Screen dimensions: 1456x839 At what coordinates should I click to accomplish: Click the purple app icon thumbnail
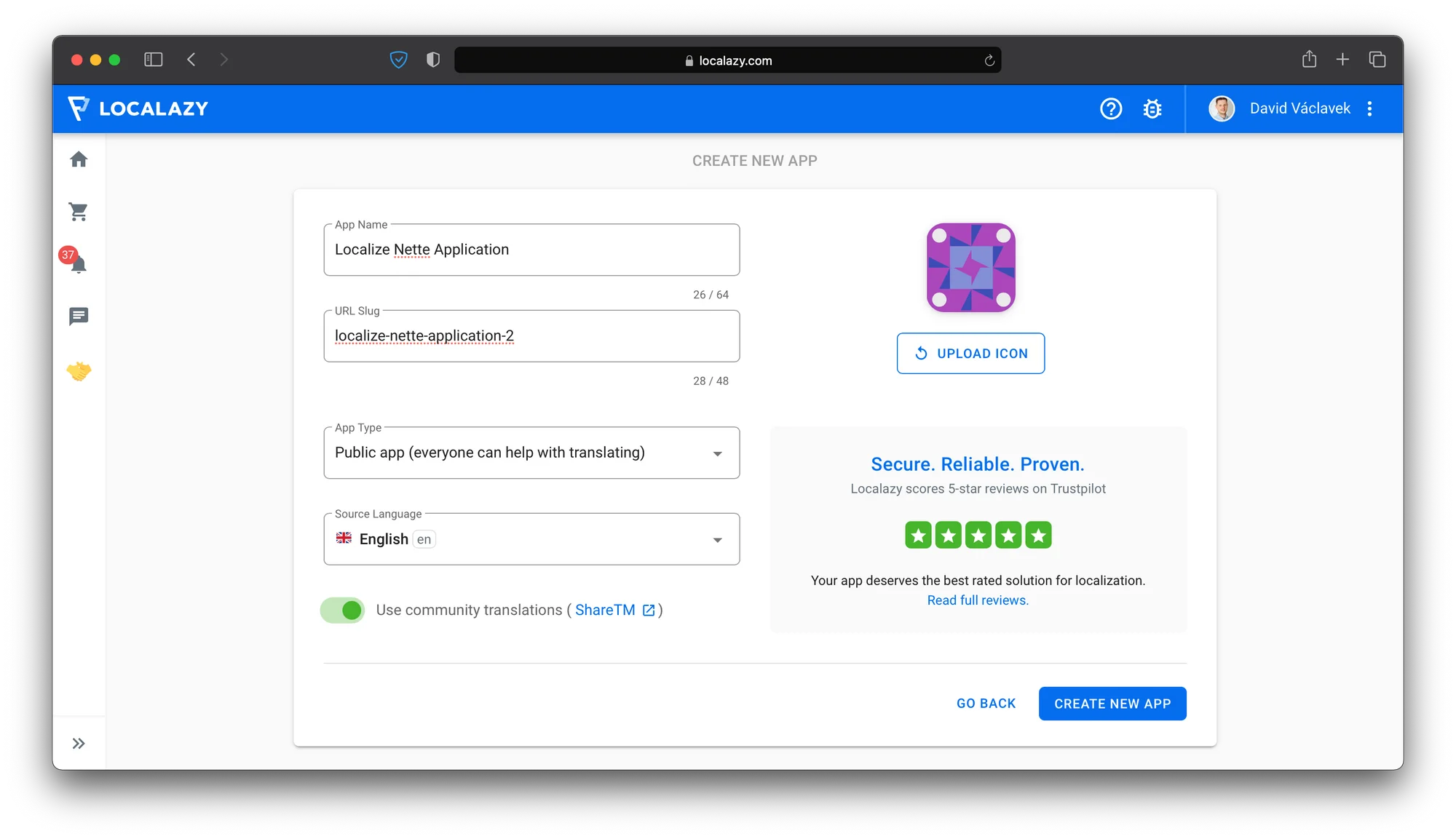point(970,268)
